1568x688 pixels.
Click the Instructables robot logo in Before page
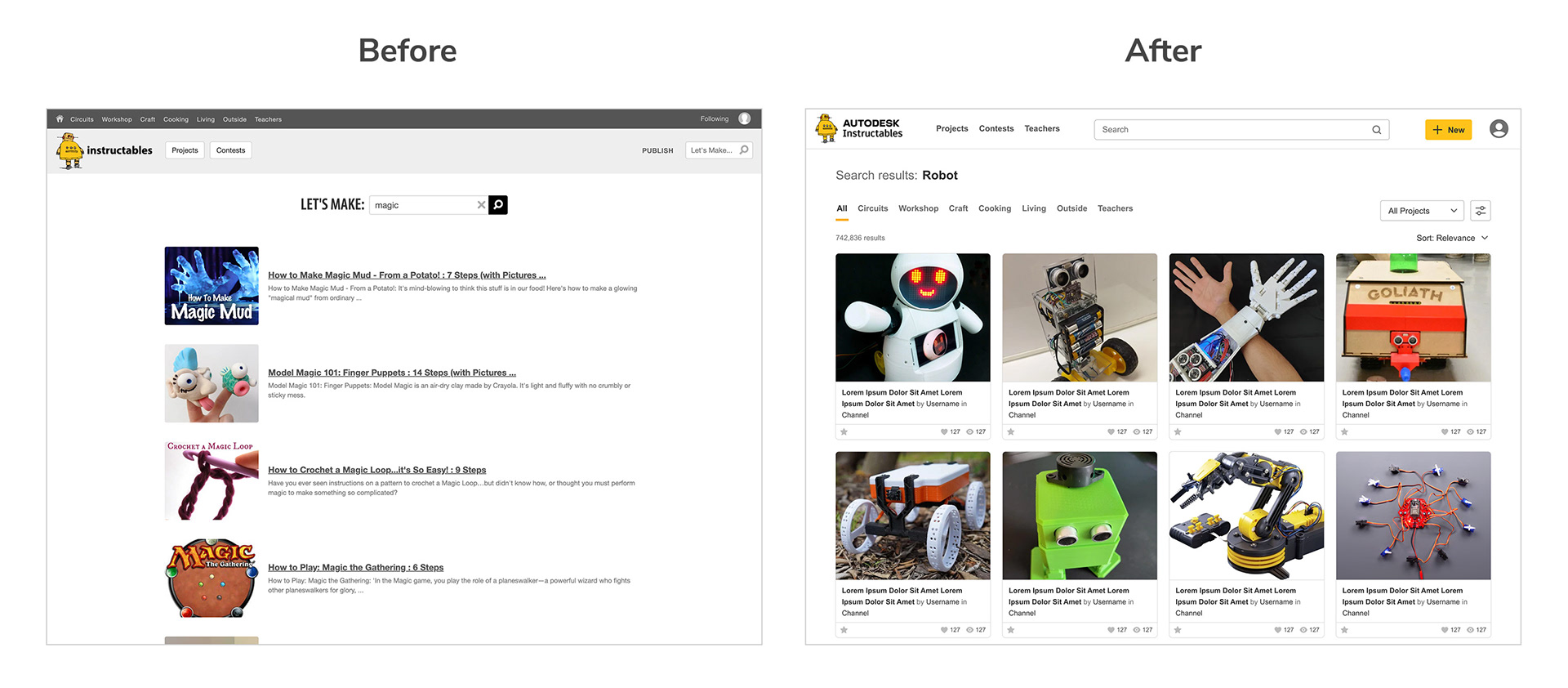click(70, 150)
